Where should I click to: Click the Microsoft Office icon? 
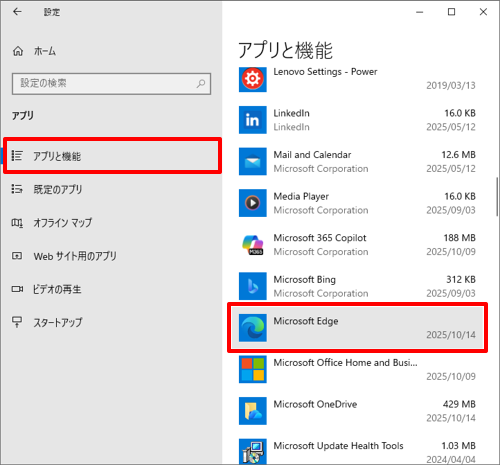tap(253, 369)
